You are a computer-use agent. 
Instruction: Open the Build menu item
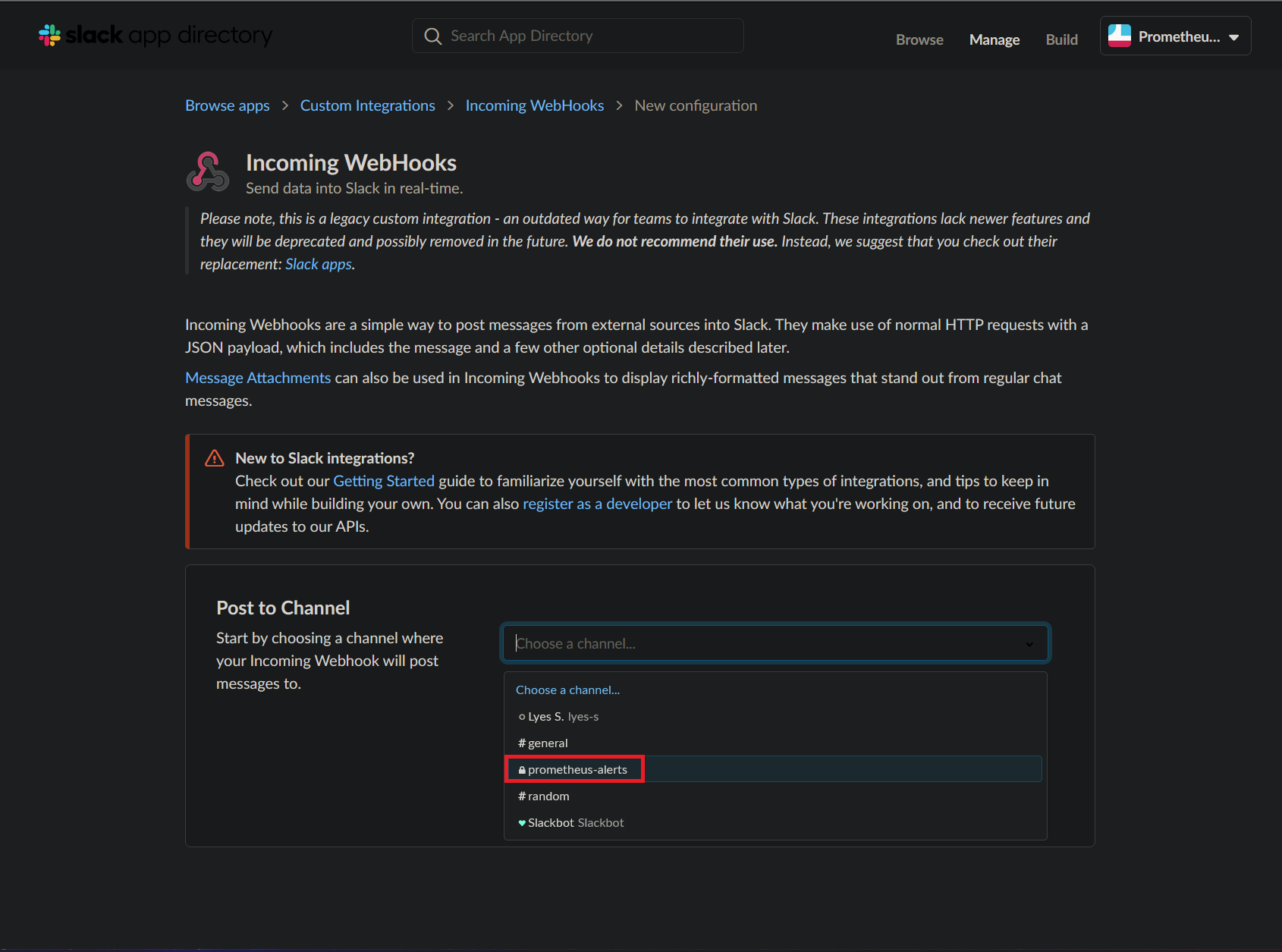[1062, 39]
